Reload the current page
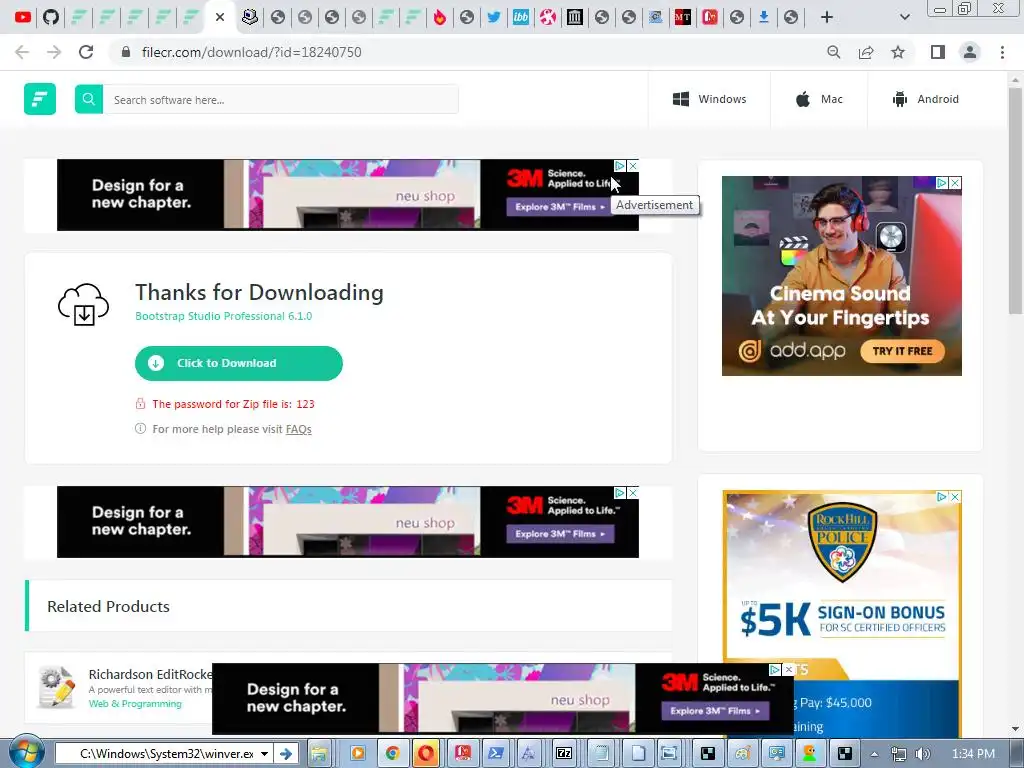 tap(86, 52)
